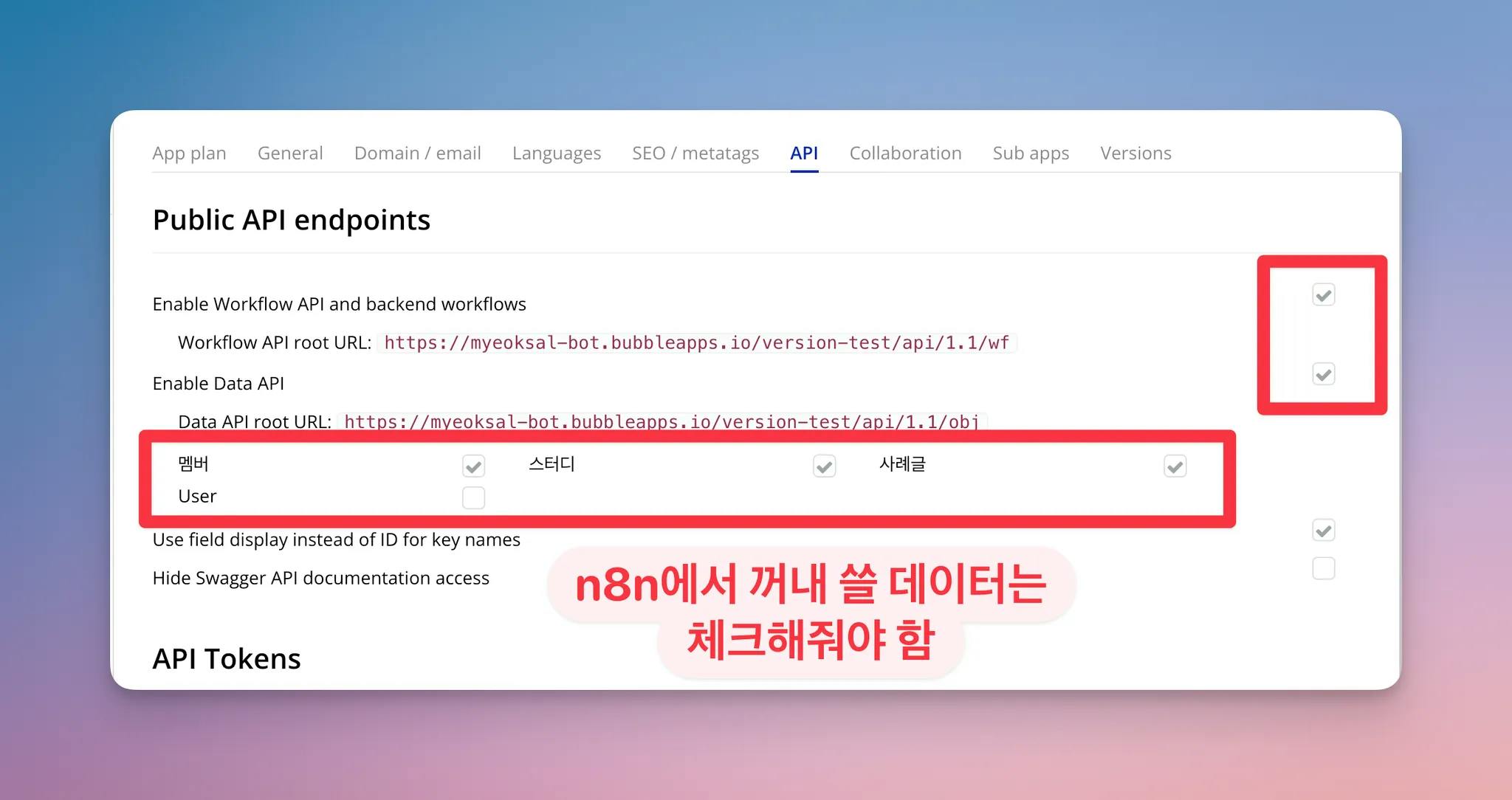
Task: Uncheck the 사례글 data type checkbox
Action: point(1175,466)
